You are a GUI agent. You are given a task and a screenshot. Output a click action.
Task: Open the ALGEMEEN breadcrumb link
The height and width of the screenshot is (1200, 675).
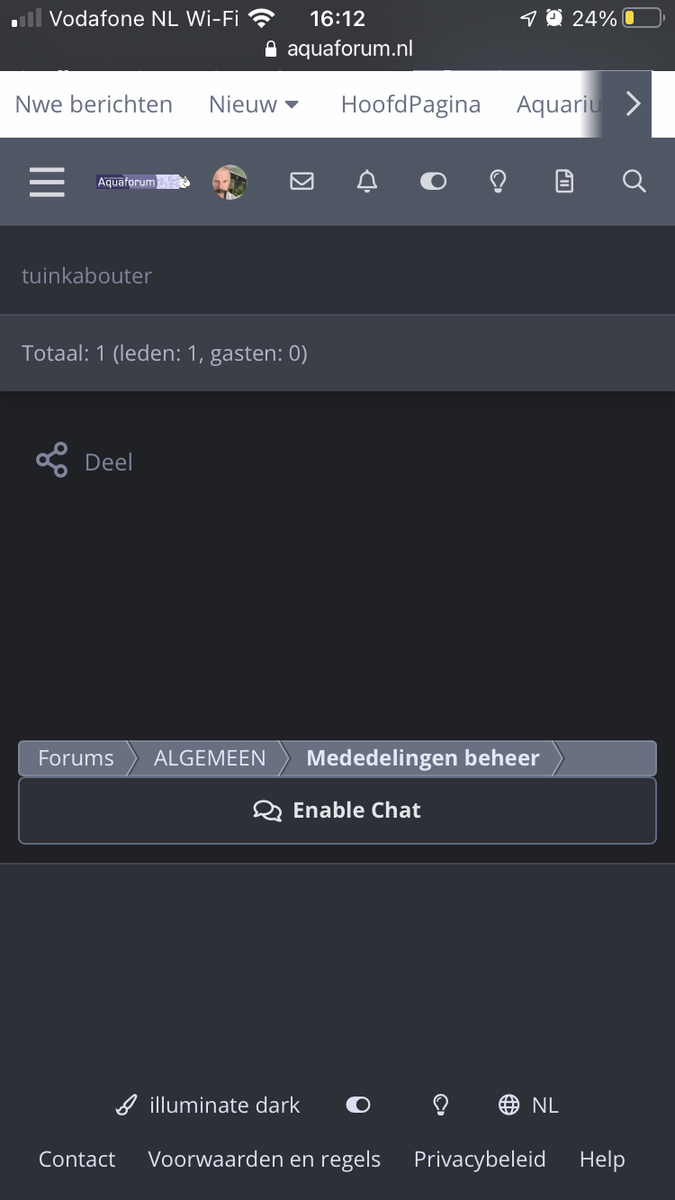click(210, 758)
